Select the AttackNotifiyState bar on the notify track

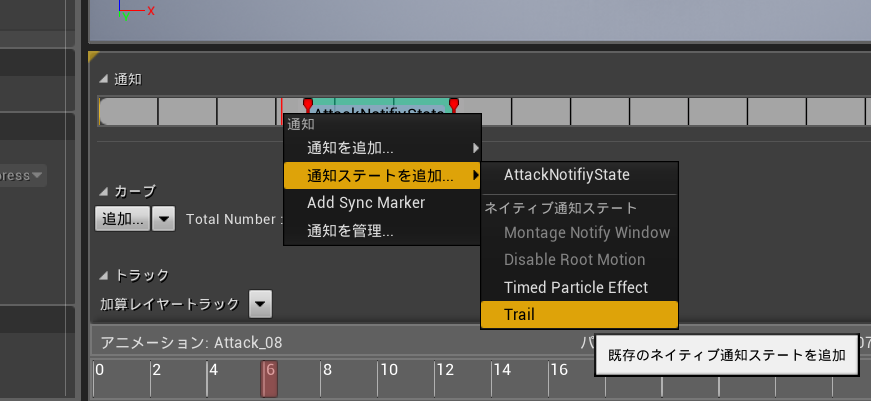[381, 108]
